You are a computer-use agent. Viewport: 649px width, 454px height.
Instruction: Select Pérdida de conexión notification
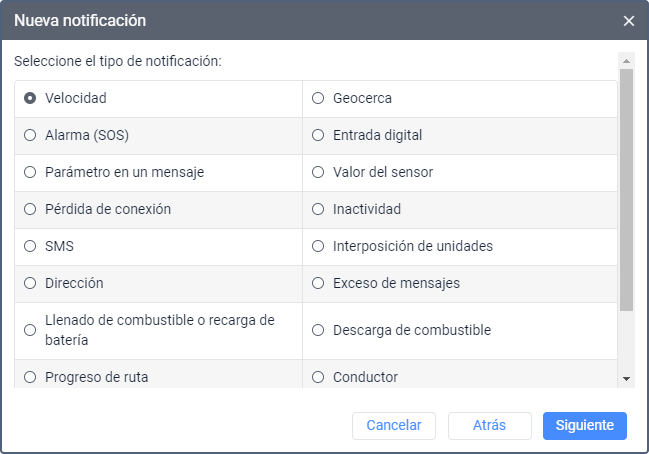coord(30,209)
